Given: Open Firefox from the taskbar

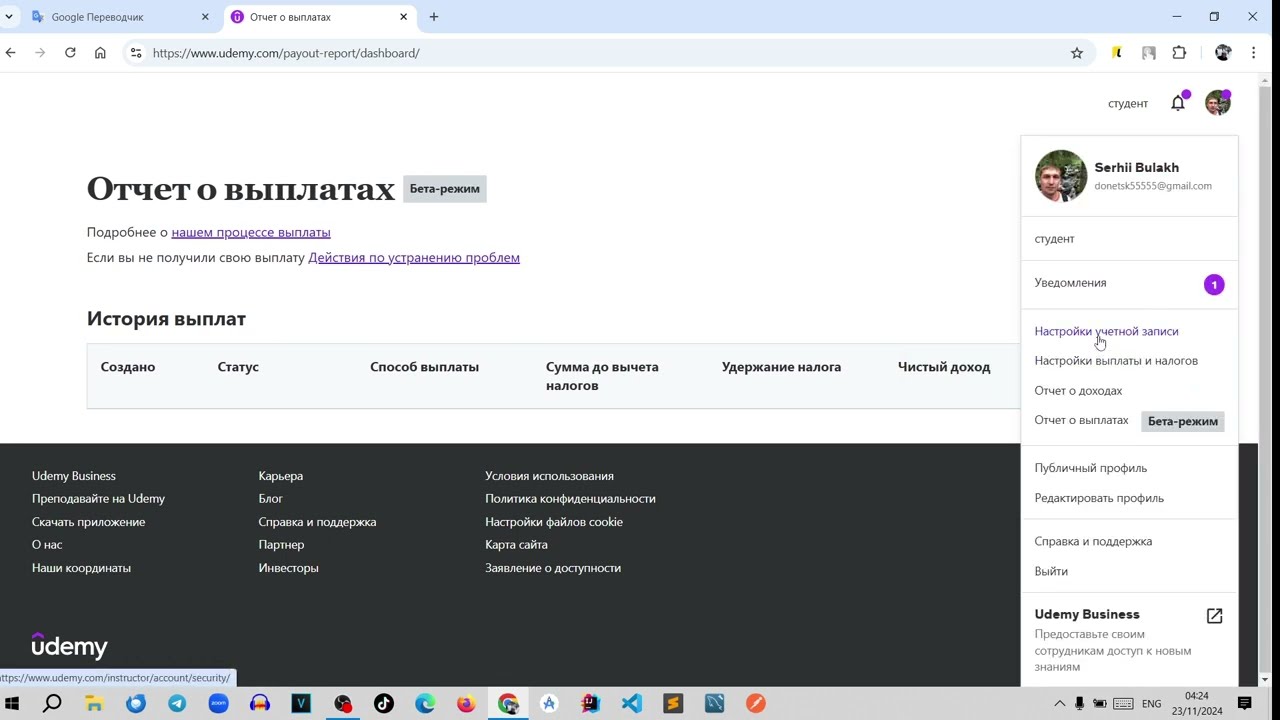Looking at the screenshot, I should tap(466, 703).
